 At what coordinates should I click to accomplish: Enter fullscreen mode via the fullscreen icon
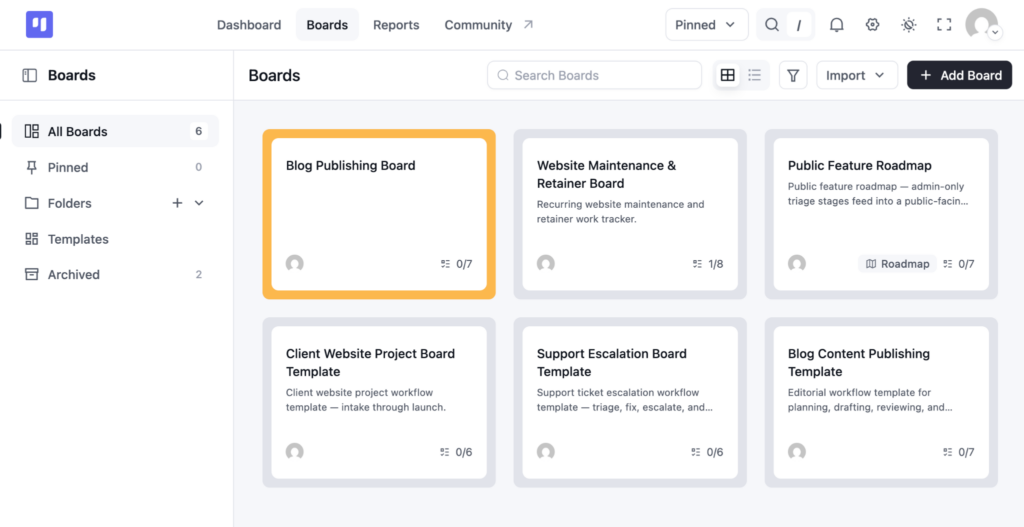click(944, 25)
